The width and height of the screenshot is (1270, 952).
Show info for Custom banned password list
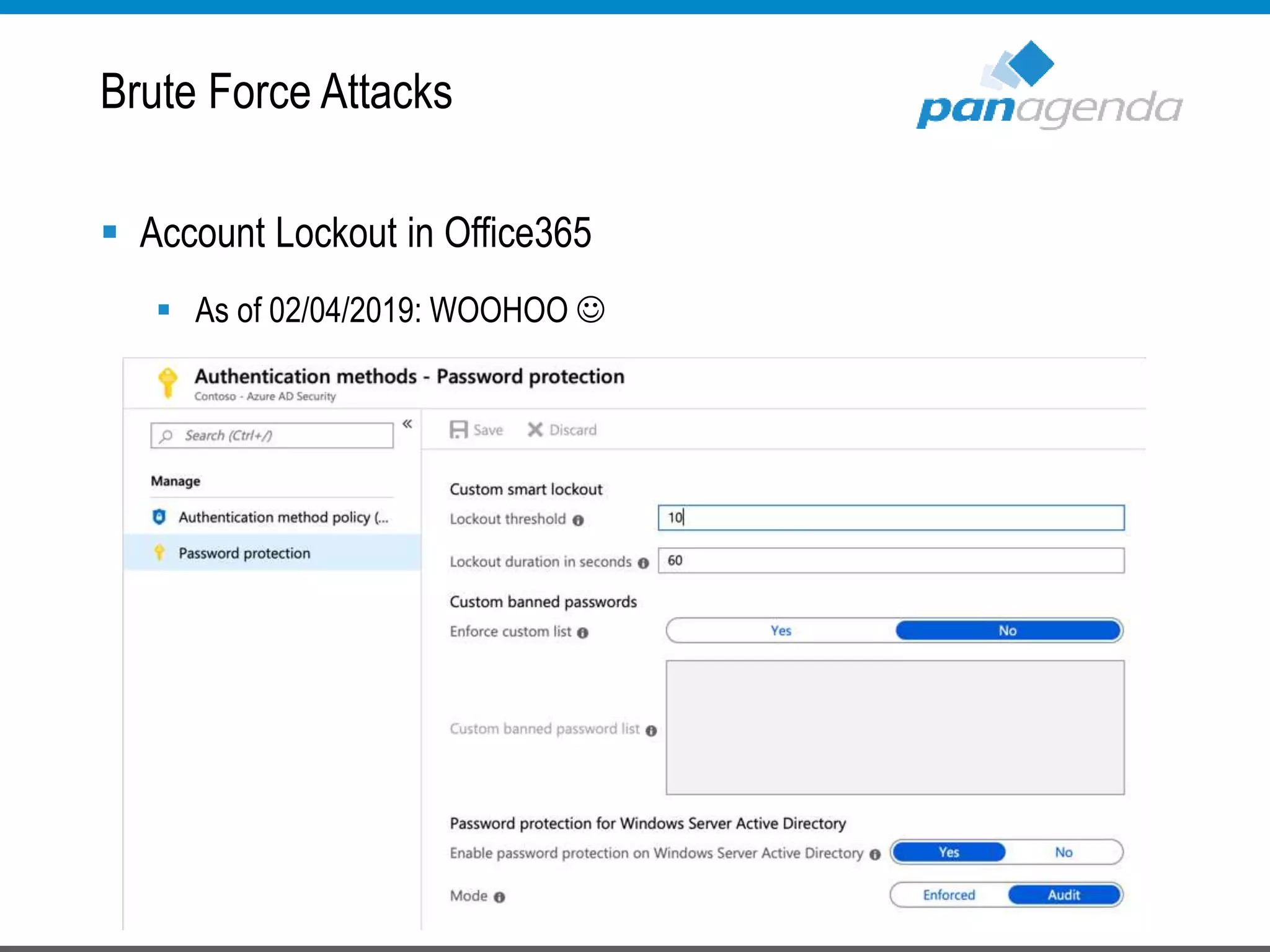point(651,731)
